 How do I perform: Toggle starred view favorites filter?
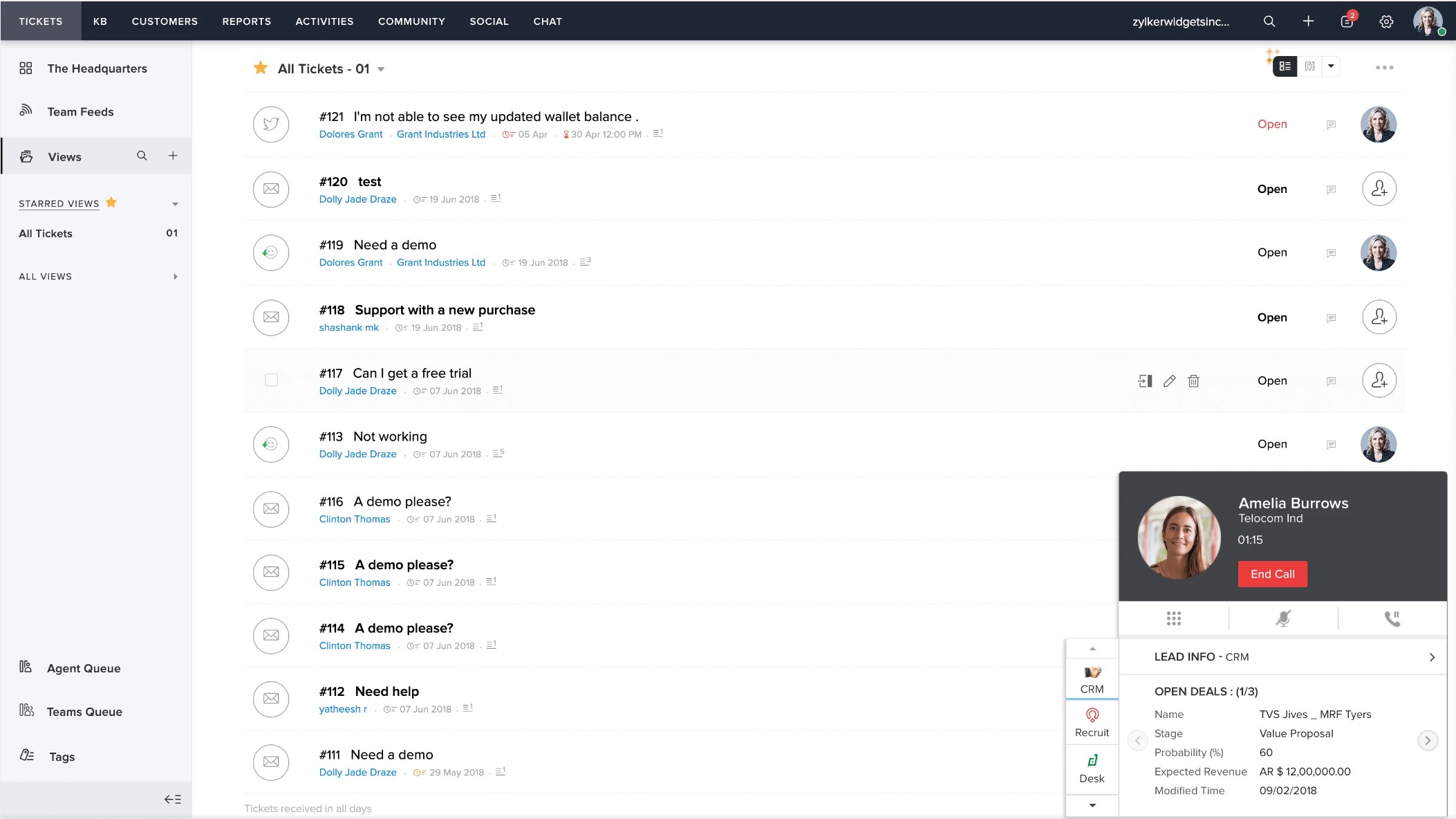click(x=112, y=202)
